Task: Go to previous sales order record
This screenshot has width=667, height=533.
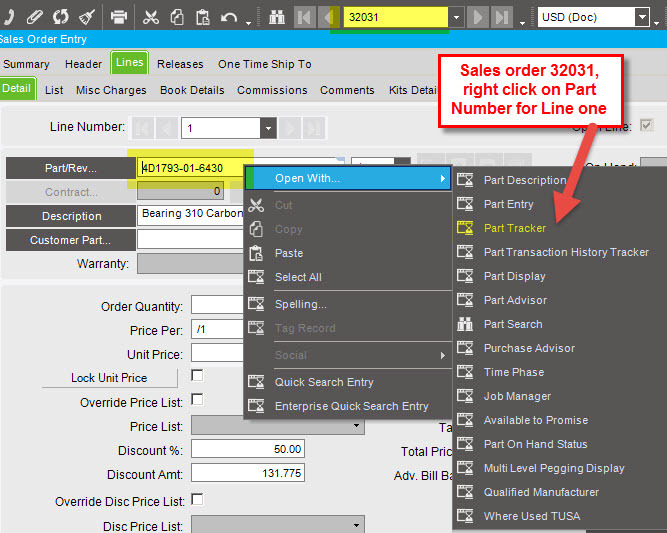Action: click(x=328, y=17)
